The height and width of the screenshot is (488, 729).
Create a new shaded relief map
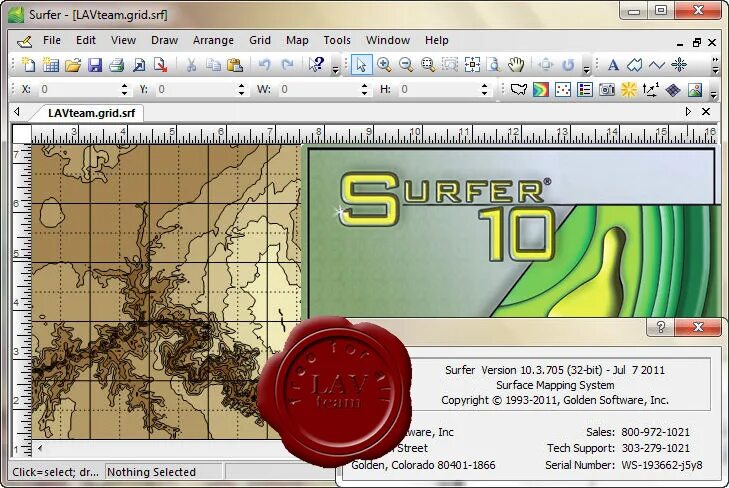(629, 89)
